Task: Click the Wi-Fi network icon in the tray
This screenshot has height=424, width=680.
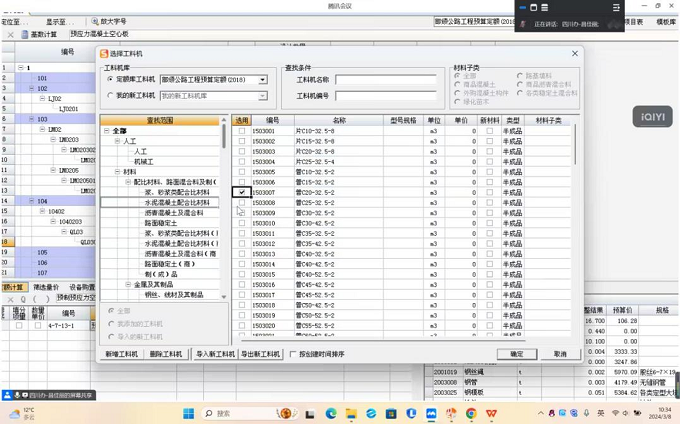Action: (615, 413)
